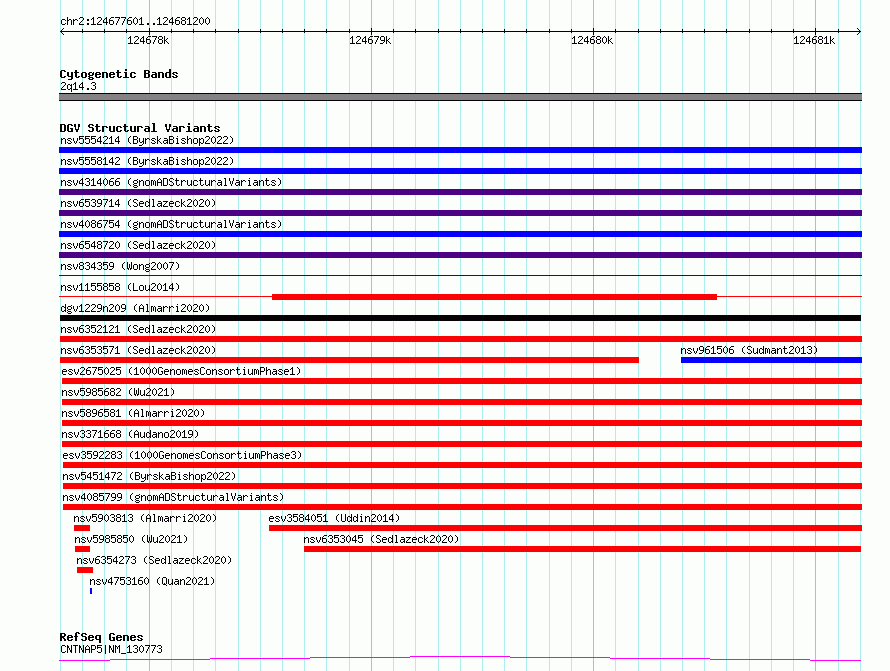This screenshot has height=671, width=890.
Task: Click nsv4085799 gnomADStructuralVariants label
Action: coord(173,497)
